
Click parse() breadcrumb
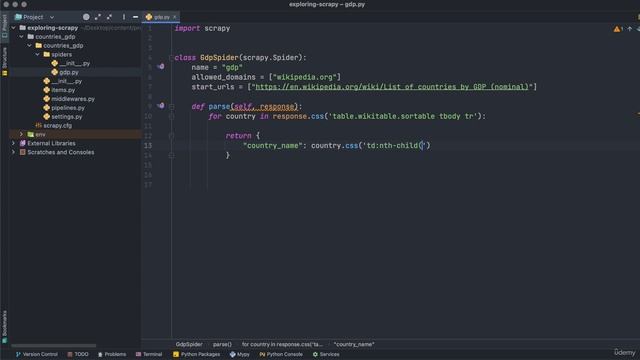[x=222, y=344]
